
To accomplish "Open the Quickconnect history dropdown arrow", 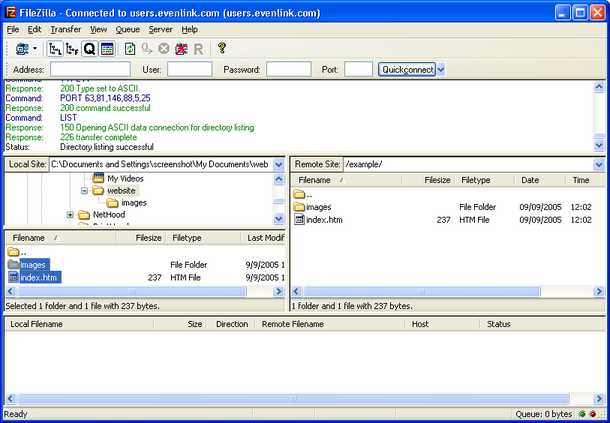I will coord(440,70).
